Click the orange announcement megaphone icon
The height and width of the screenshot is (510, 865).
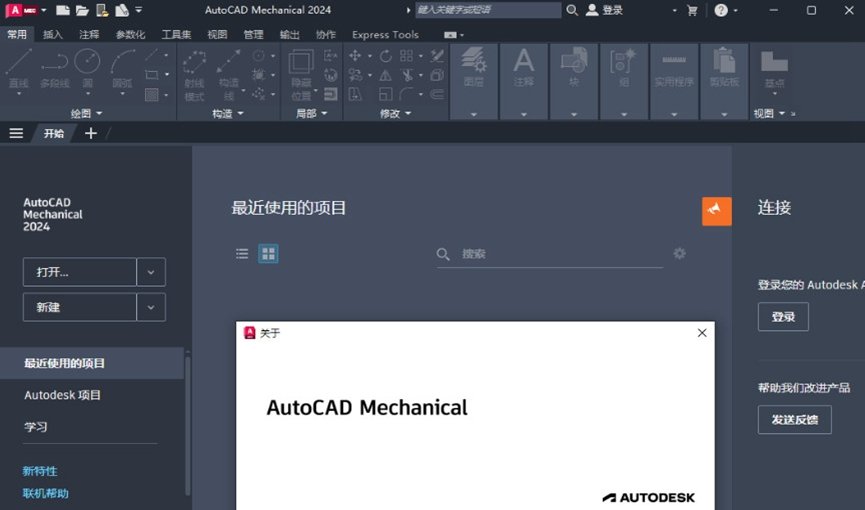tap(717, 211)
